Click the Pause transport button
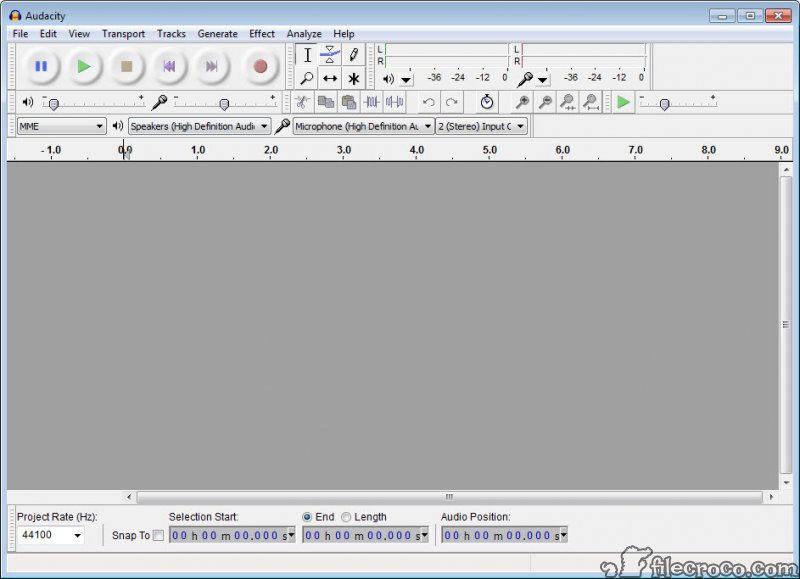 [41, 66]
